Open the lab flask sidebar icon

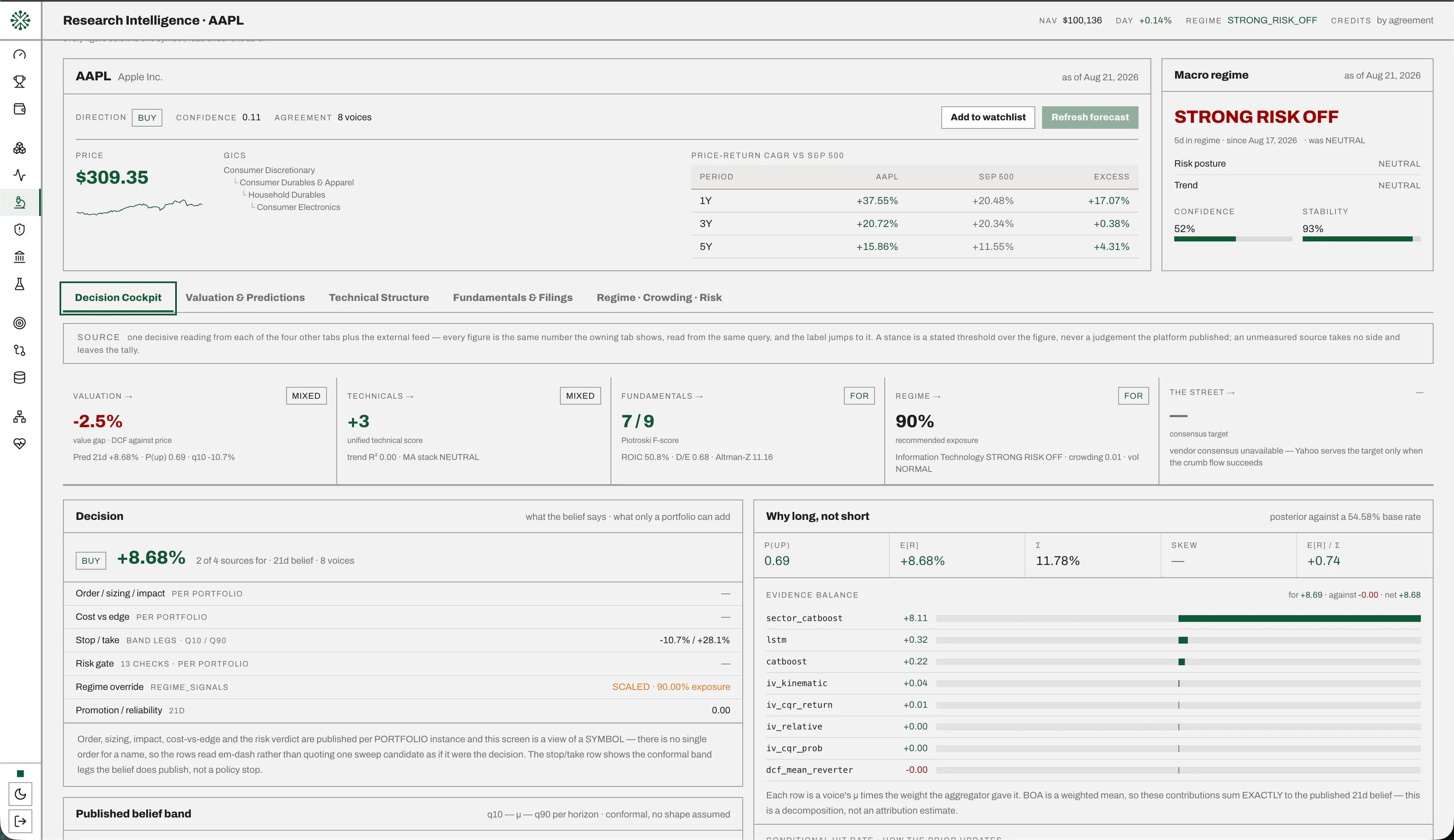(20, 284)
